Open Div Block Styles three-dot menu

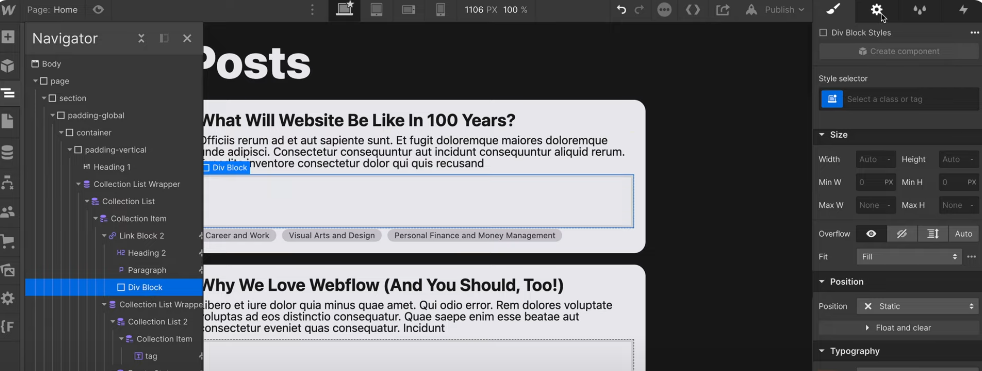pyautogui.click(x=974, y=33)
